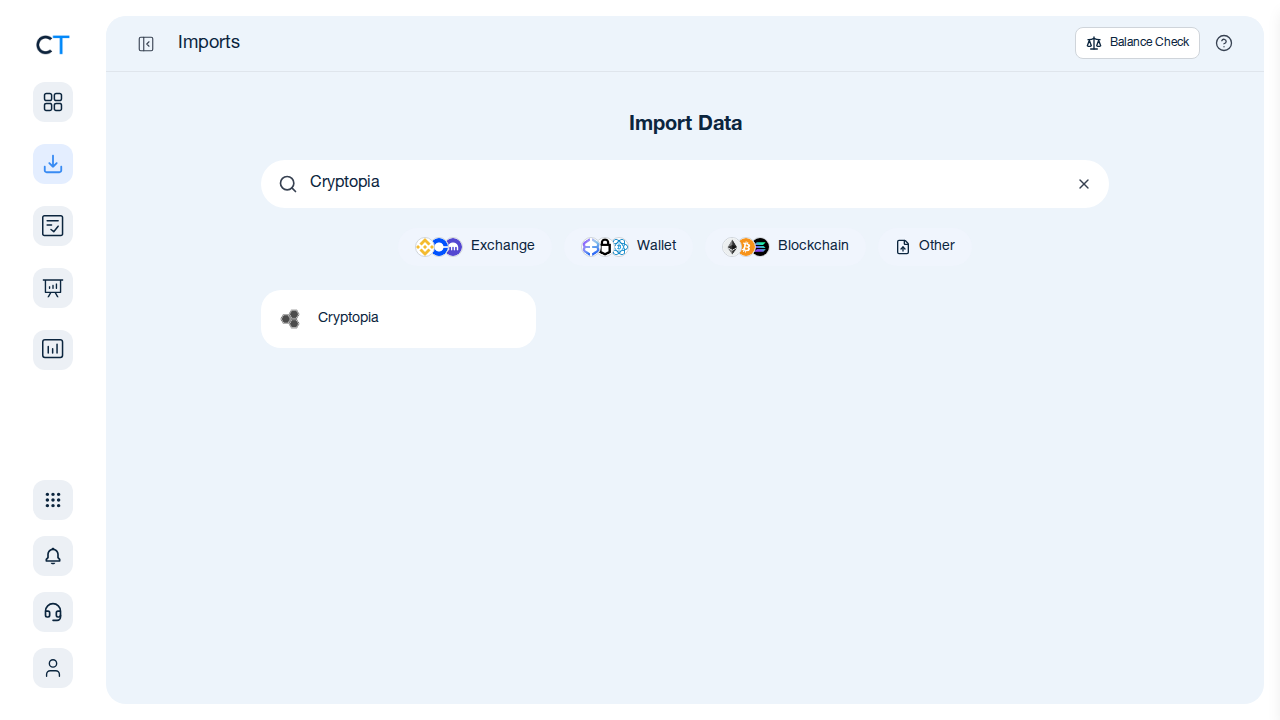Screen dimensions: 1280x720
Task: Open notifications bell icon
Action: pyautogui.click(x=53, y=556)
